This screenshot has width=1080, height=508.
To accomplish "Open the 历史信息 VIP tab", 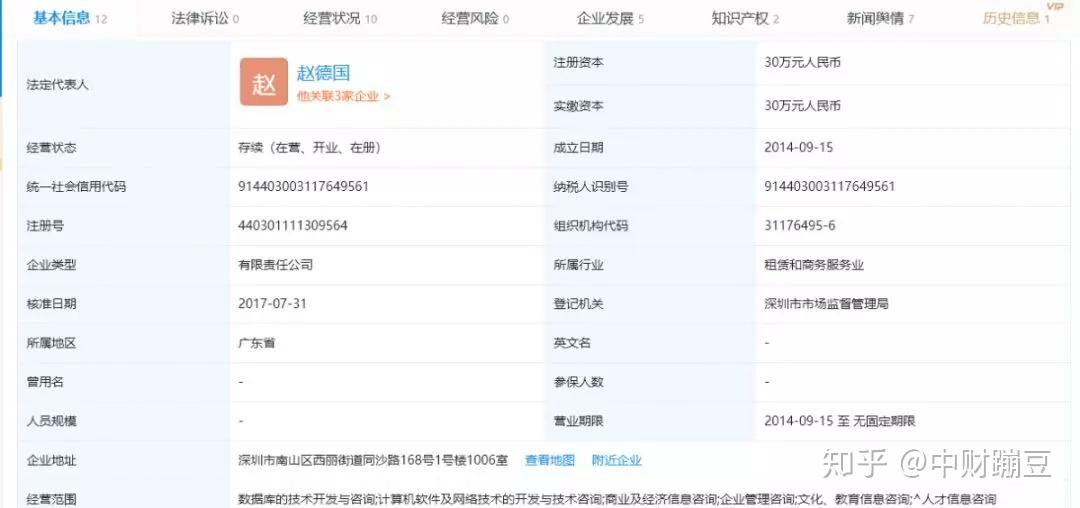I will (1017, 18).
